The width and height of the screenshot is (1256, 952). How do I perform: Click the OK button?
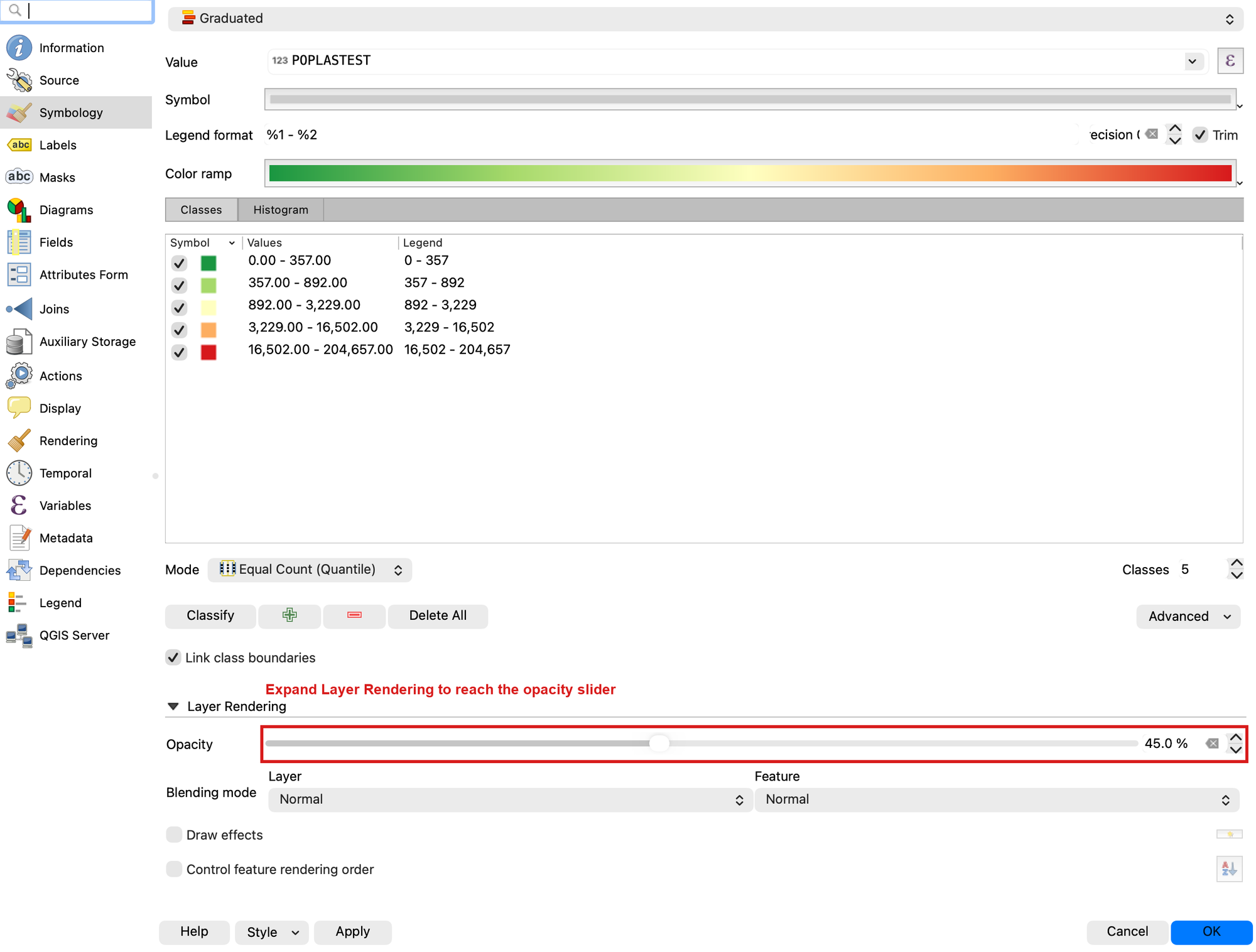pyautogui.click(x=1211, y=932)
